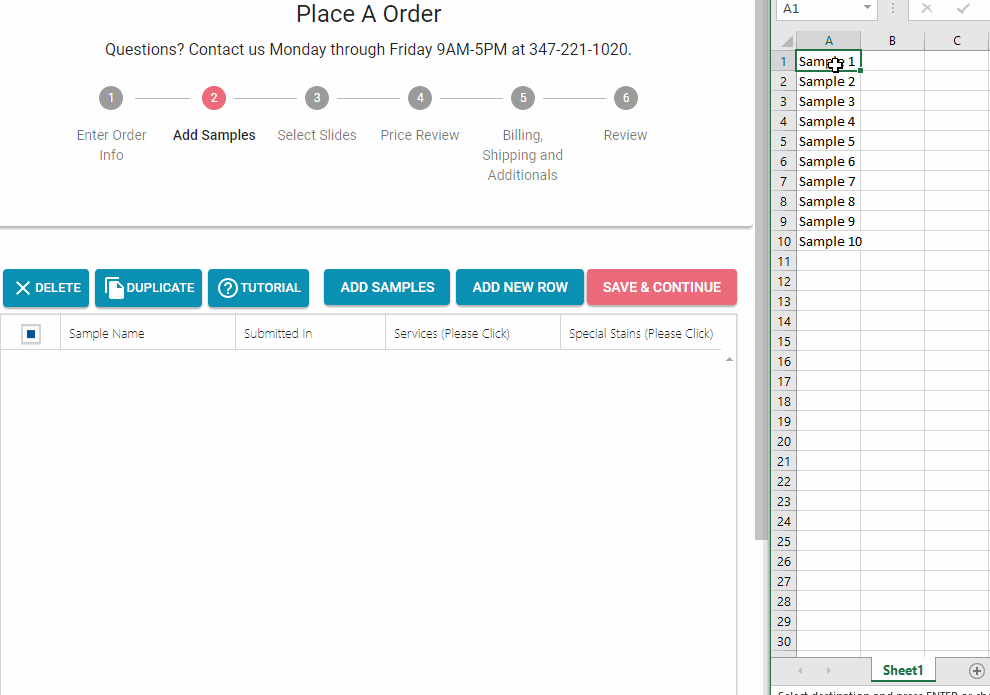
Task: Click the Delete button with X icon
Action: coord(46,288)
